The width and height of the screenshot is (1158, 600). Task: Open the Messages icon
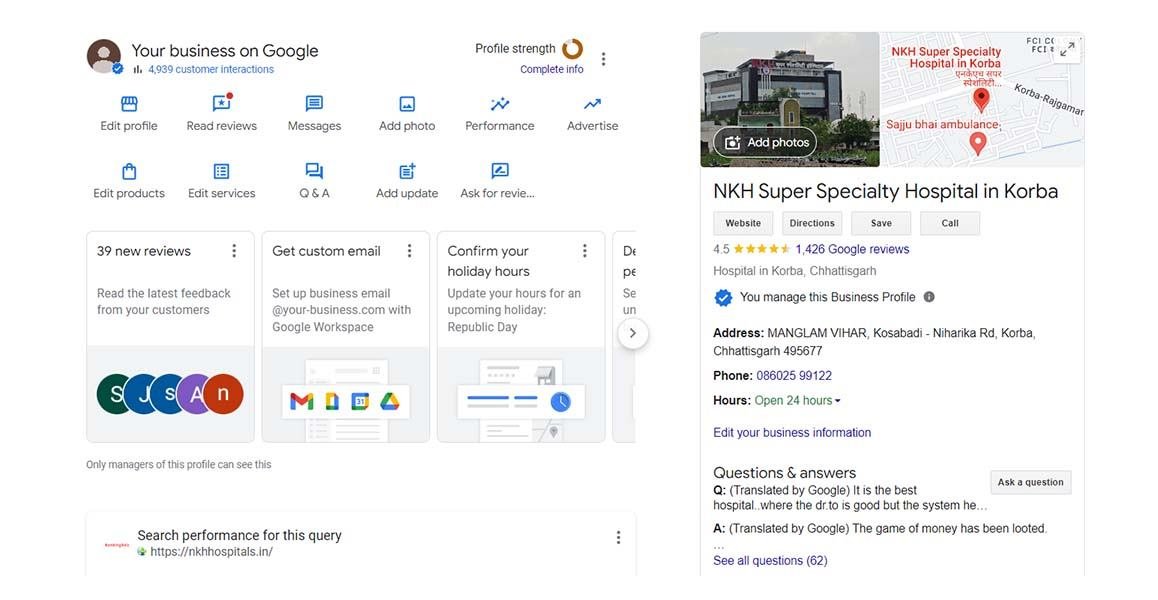click(x=315, y=103)
